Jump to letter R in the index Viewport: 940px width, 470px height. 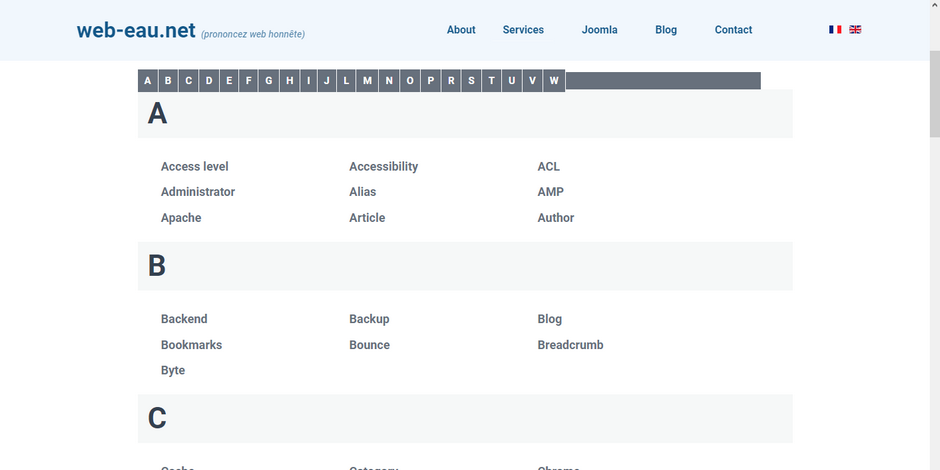(x=451, y=81)
